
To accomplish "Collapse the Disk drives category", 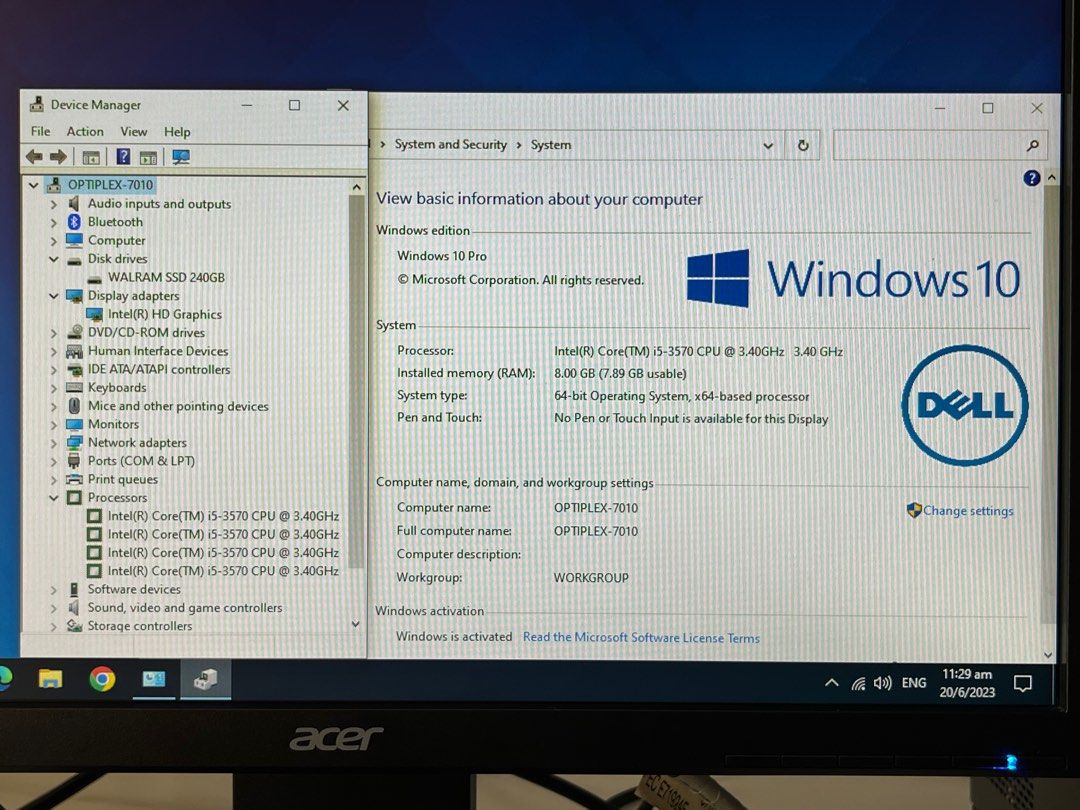I will click(x=52, y=258).
